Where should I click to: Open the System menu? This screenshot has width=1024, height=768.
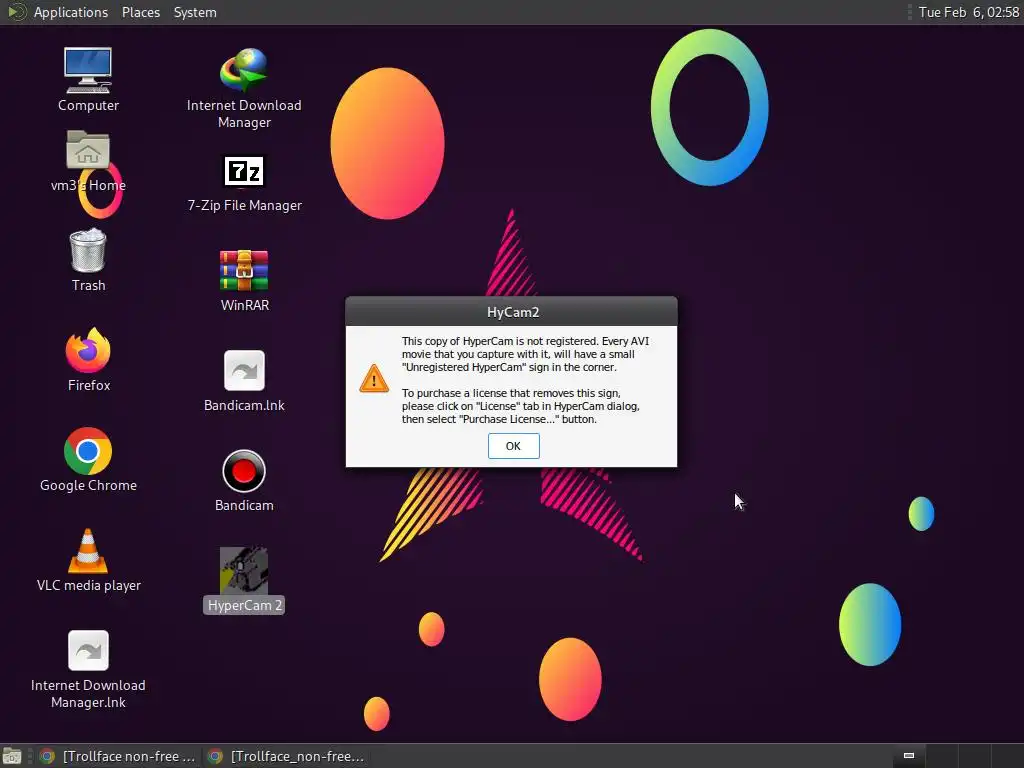pos(195,12)
